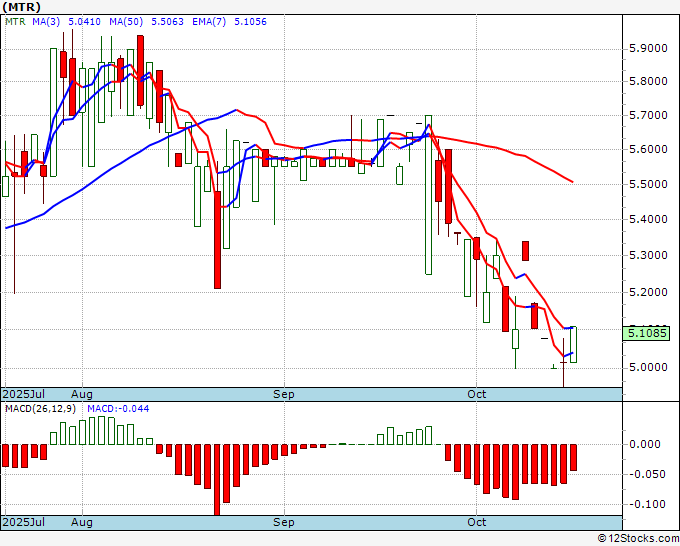
Task: Click the Oct label on price chart axis
Action: [477, 394]
